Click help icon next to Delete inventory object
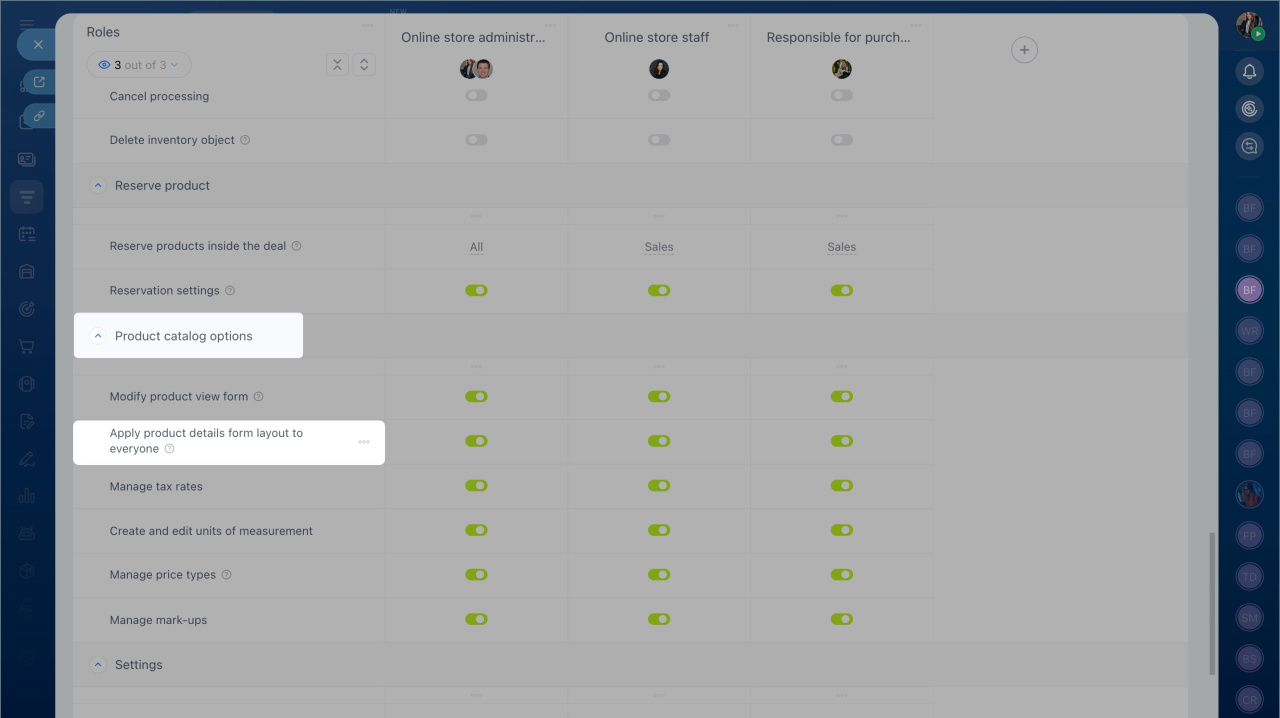The image size is (1280, 718). (x=245, y=141)
